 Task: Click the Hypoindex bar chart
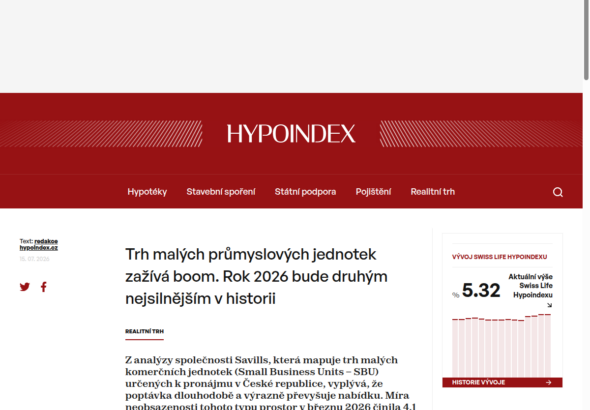(x=502, y=345)
